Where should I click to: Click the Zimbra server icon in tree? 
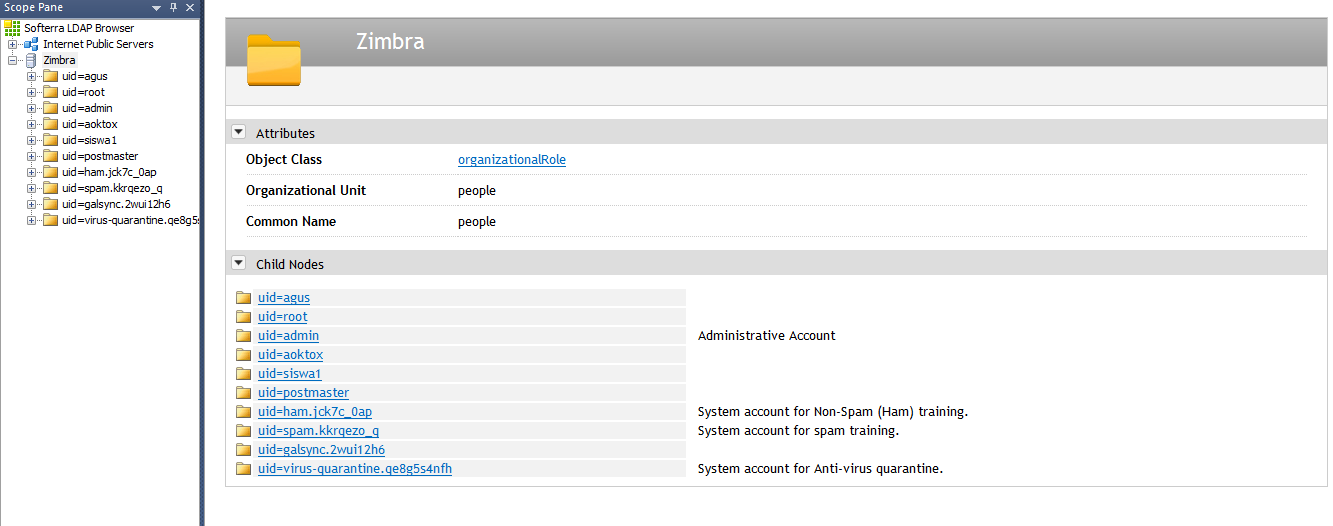click(31, 60)
